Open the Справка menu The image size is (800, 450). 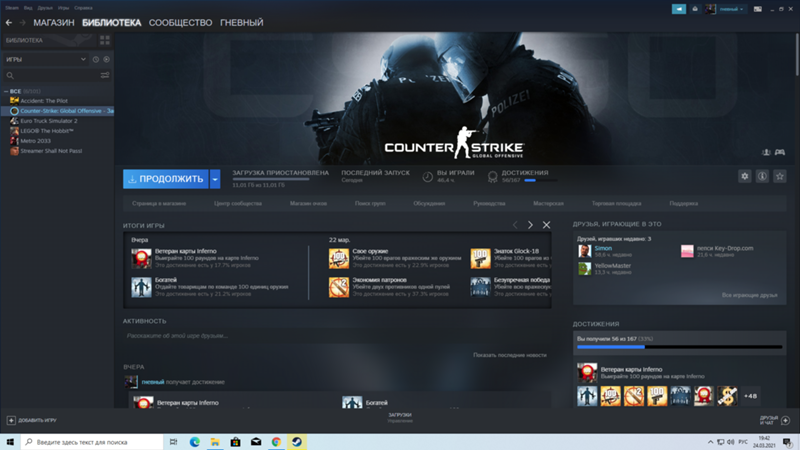coord(83,8)
